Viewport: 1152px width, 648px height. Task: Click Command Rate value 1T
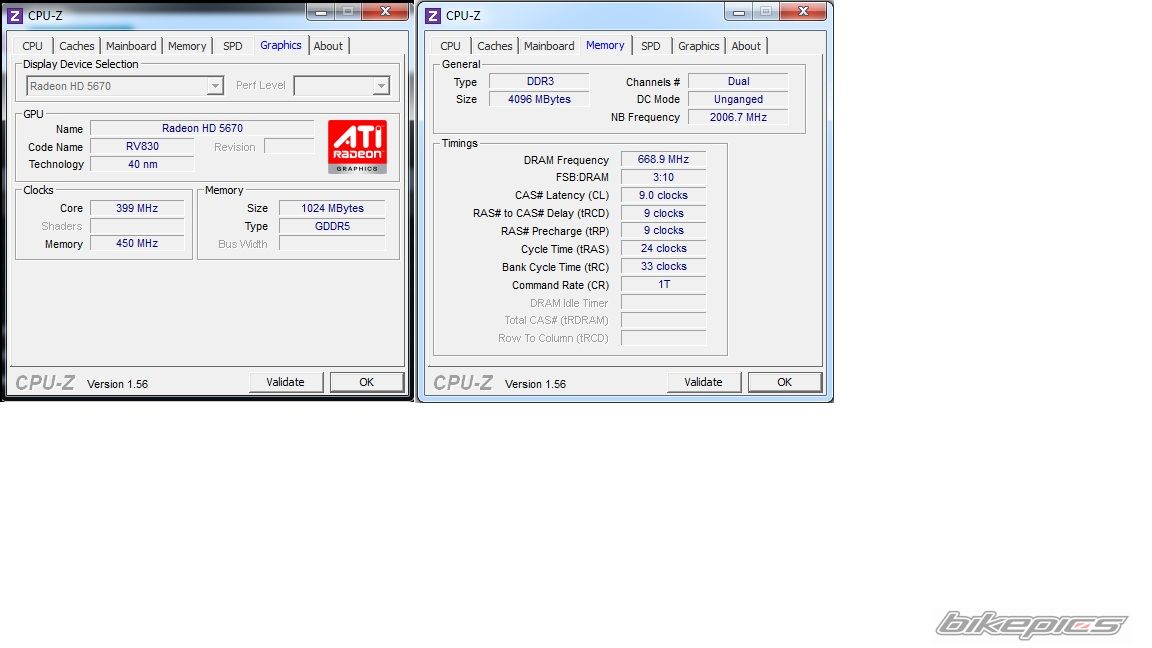663,284
